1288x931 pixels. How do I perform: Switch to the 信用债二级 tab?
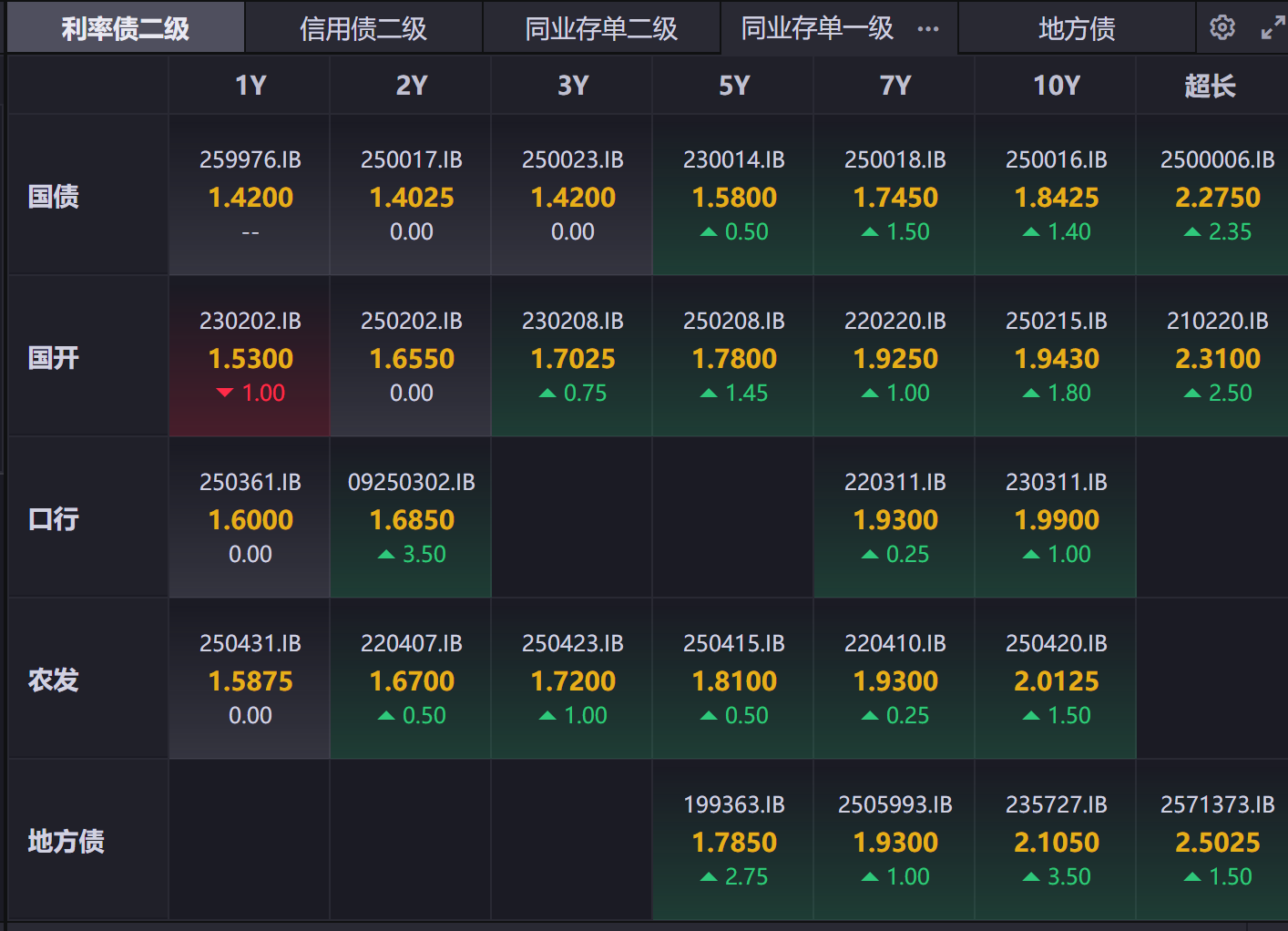[x=363, y=29]
